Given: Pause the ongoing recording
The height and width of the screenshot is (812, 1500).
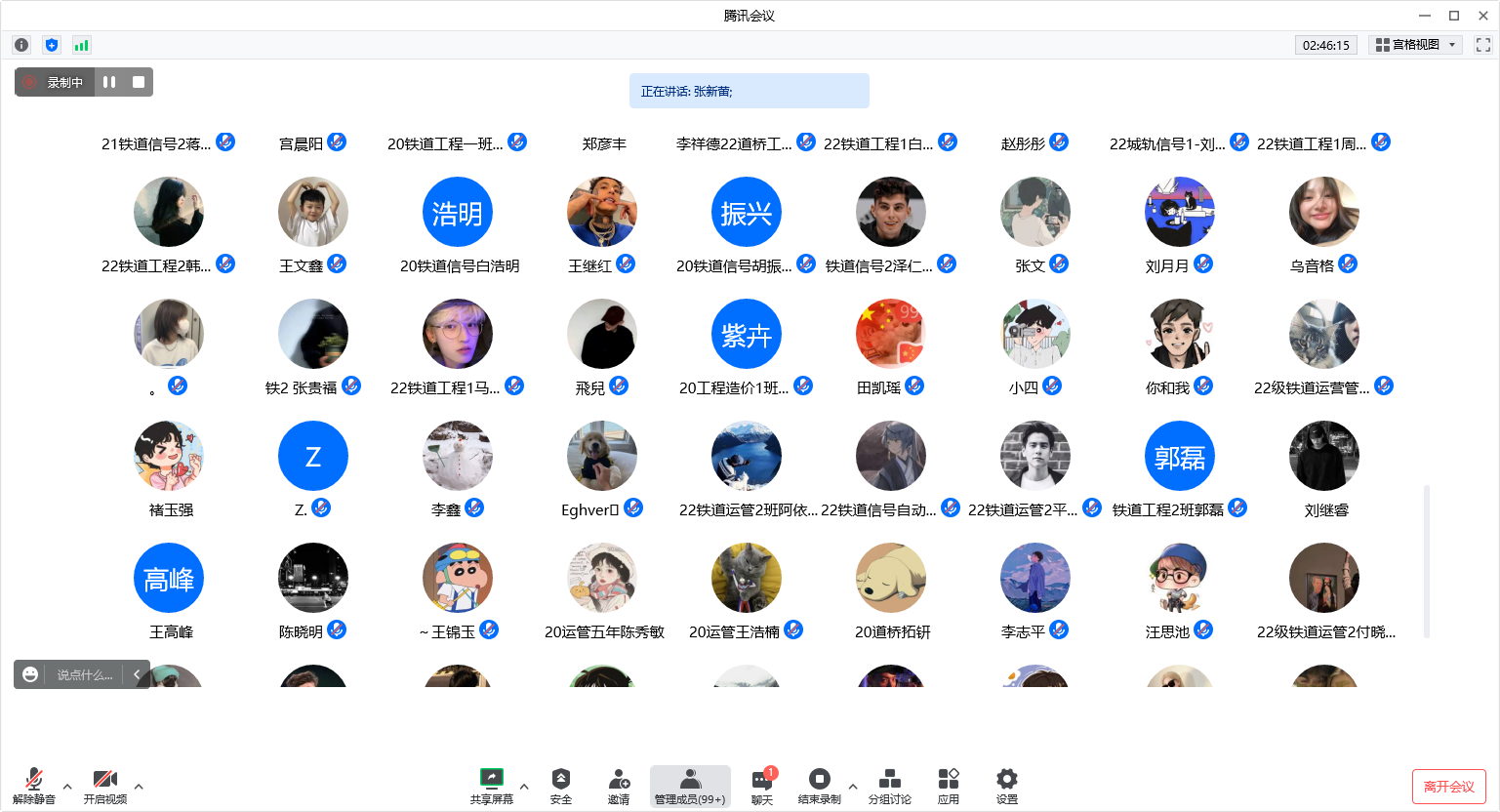Looking at the screenshot, I should point(109,82).
